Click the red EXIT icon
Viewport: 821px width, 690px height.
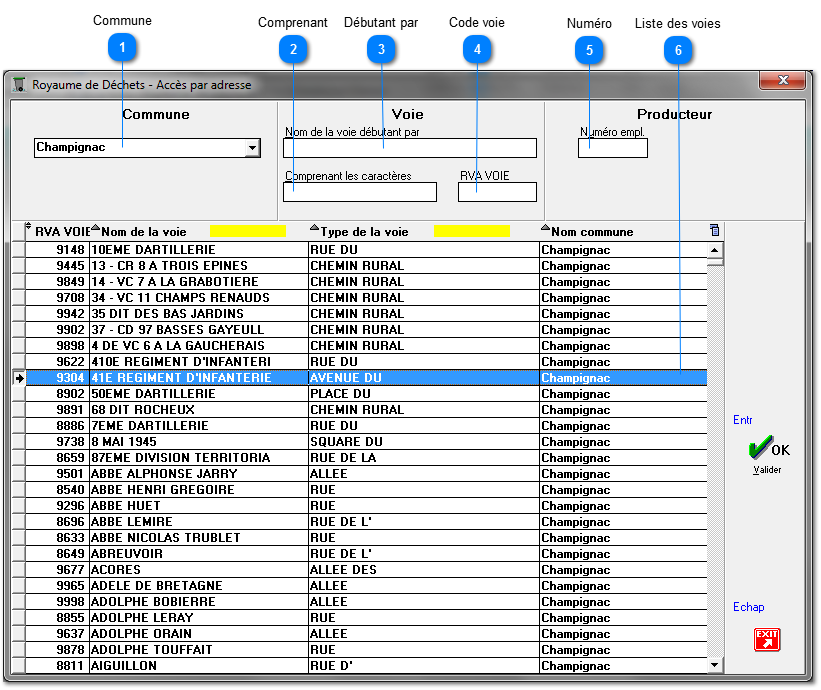pos(766,639)
